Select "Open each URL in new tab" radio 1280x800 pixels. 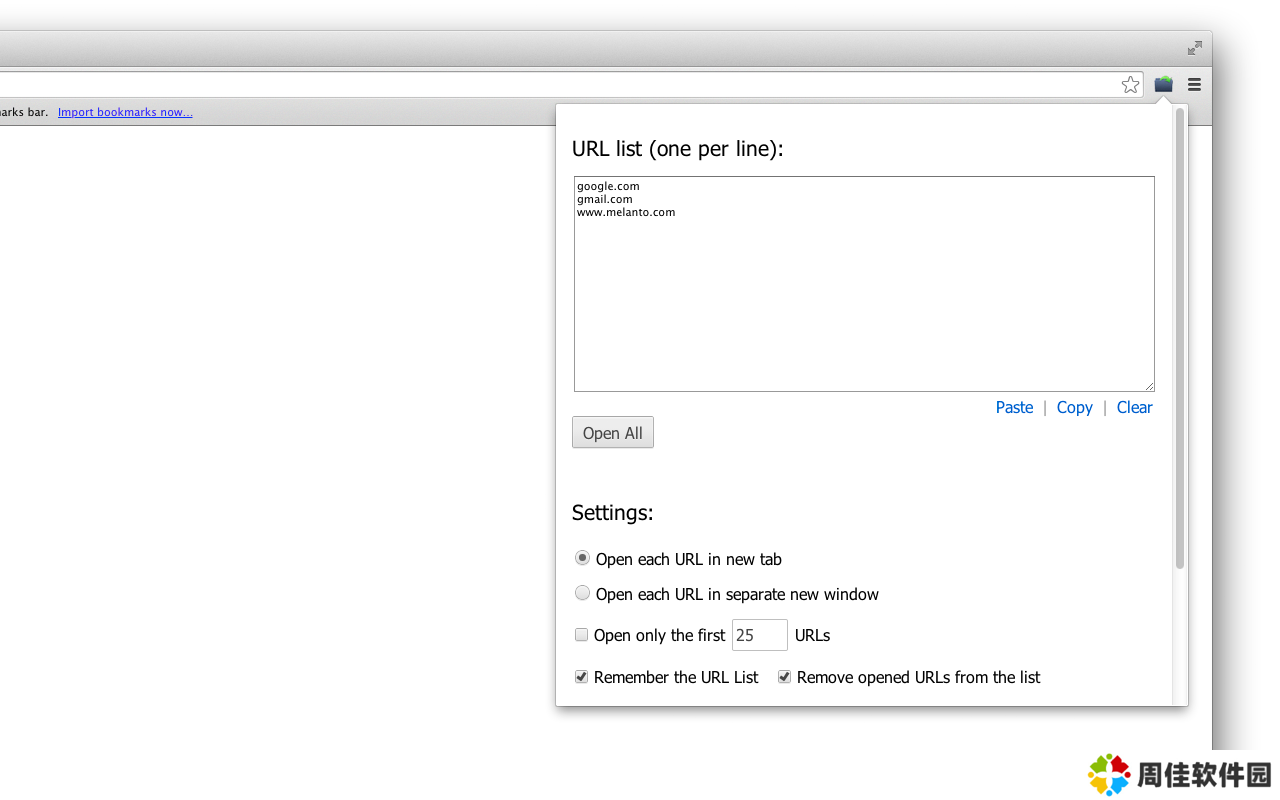point(582,558)
